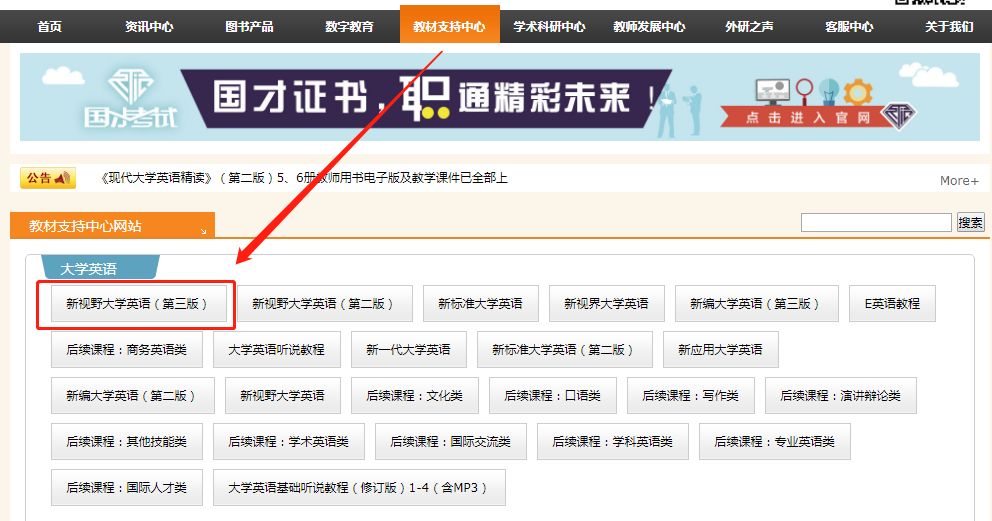Image resolution: width=992 pixels, height=521 pixels.
Task: Open 后续课程：文化类
Action: [x=415, y=396]
